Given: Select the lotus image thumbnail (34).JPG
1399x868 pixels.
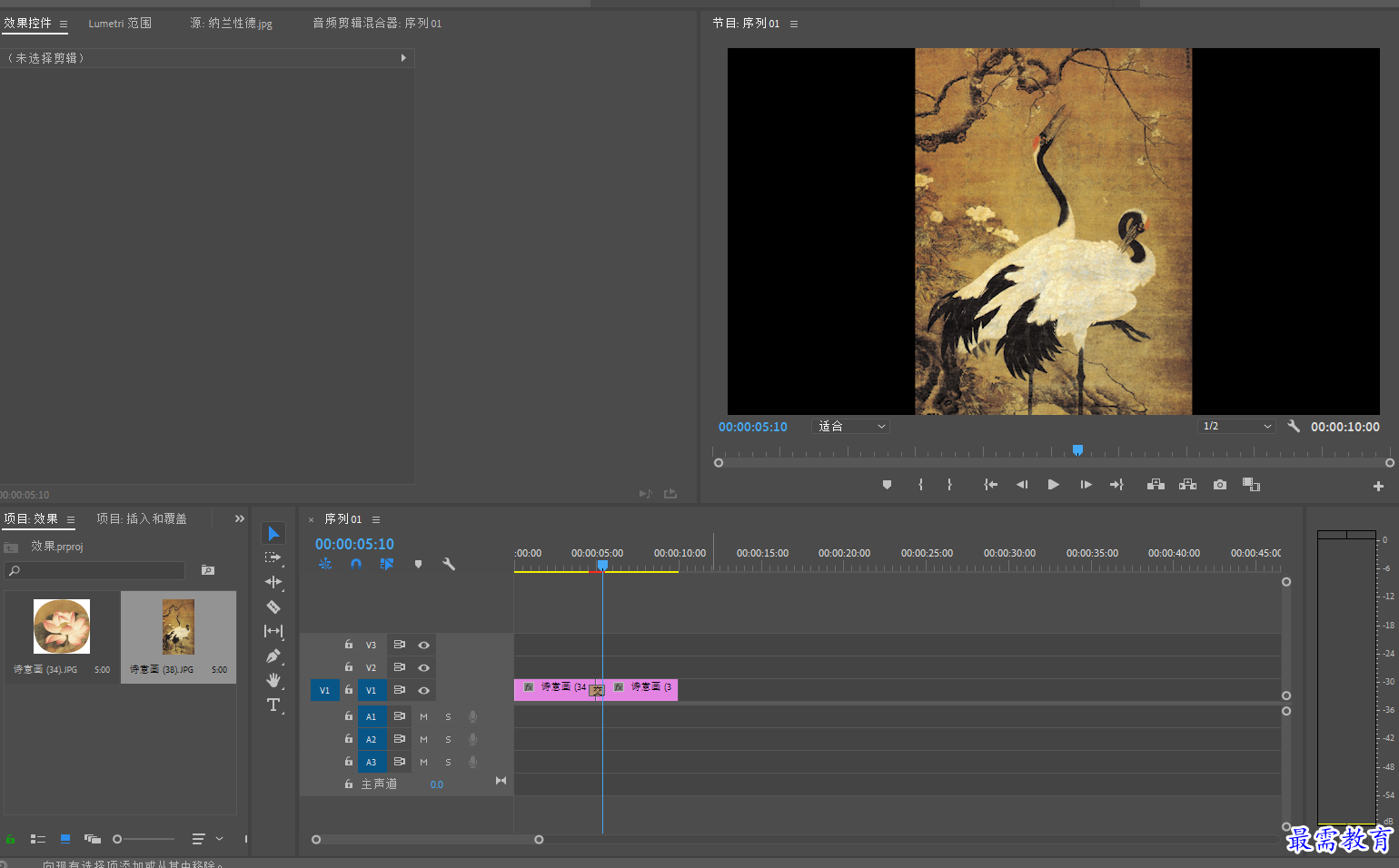Looking at the screenshot, I should 62,626.
